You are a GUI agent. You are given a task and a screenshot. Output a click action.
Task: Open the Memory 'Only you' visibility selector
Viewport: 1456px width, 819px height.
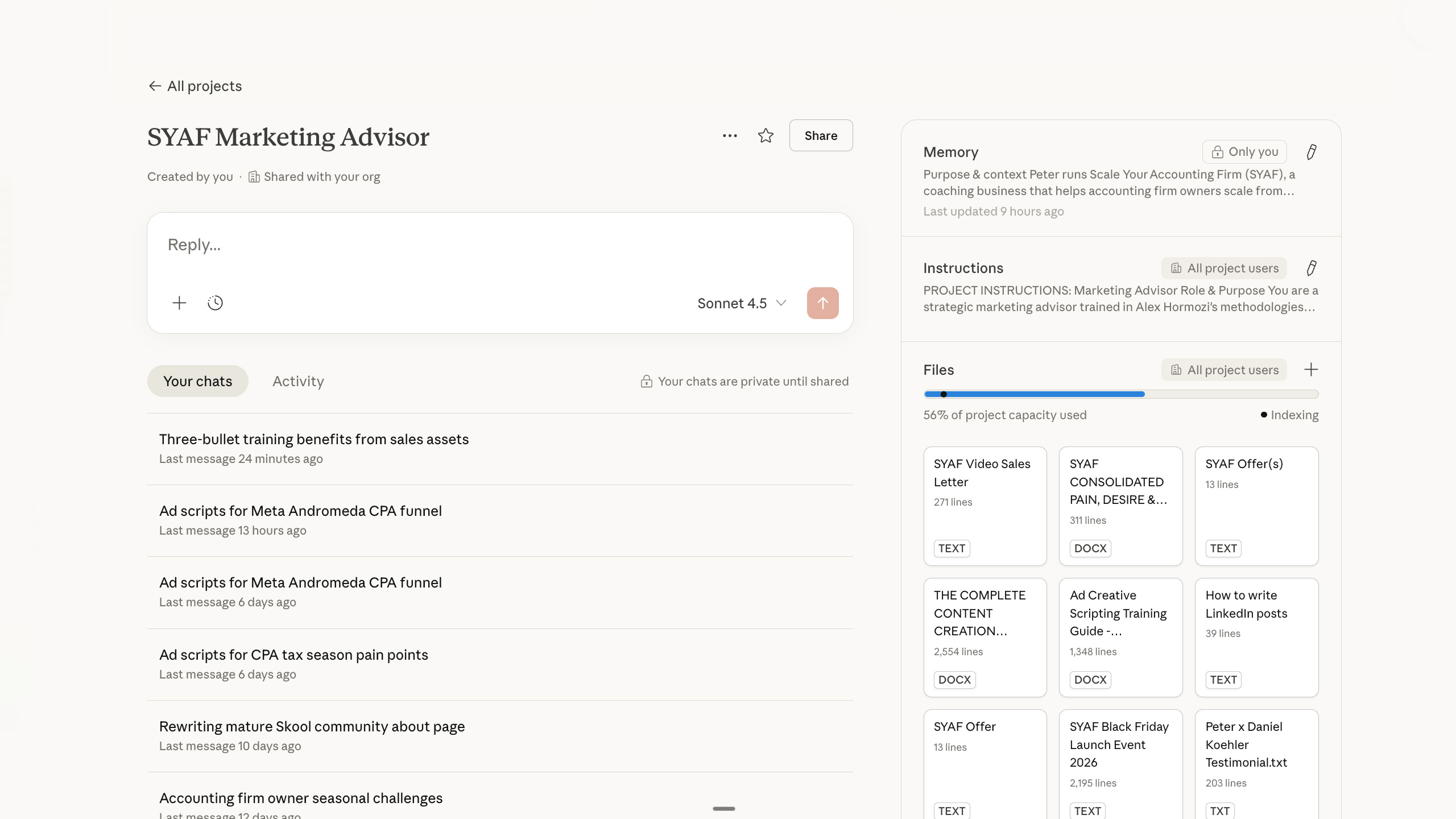(x=1244, y=152)
